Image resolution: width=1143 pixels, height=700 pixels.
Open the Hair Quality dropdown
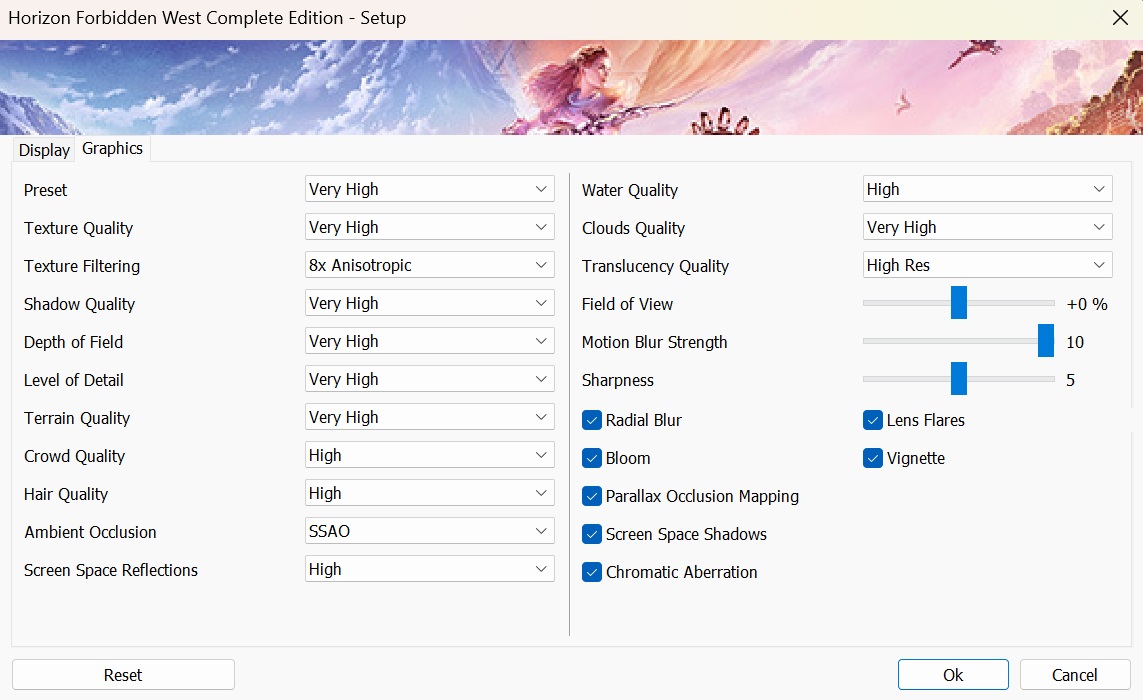point(429,493)
